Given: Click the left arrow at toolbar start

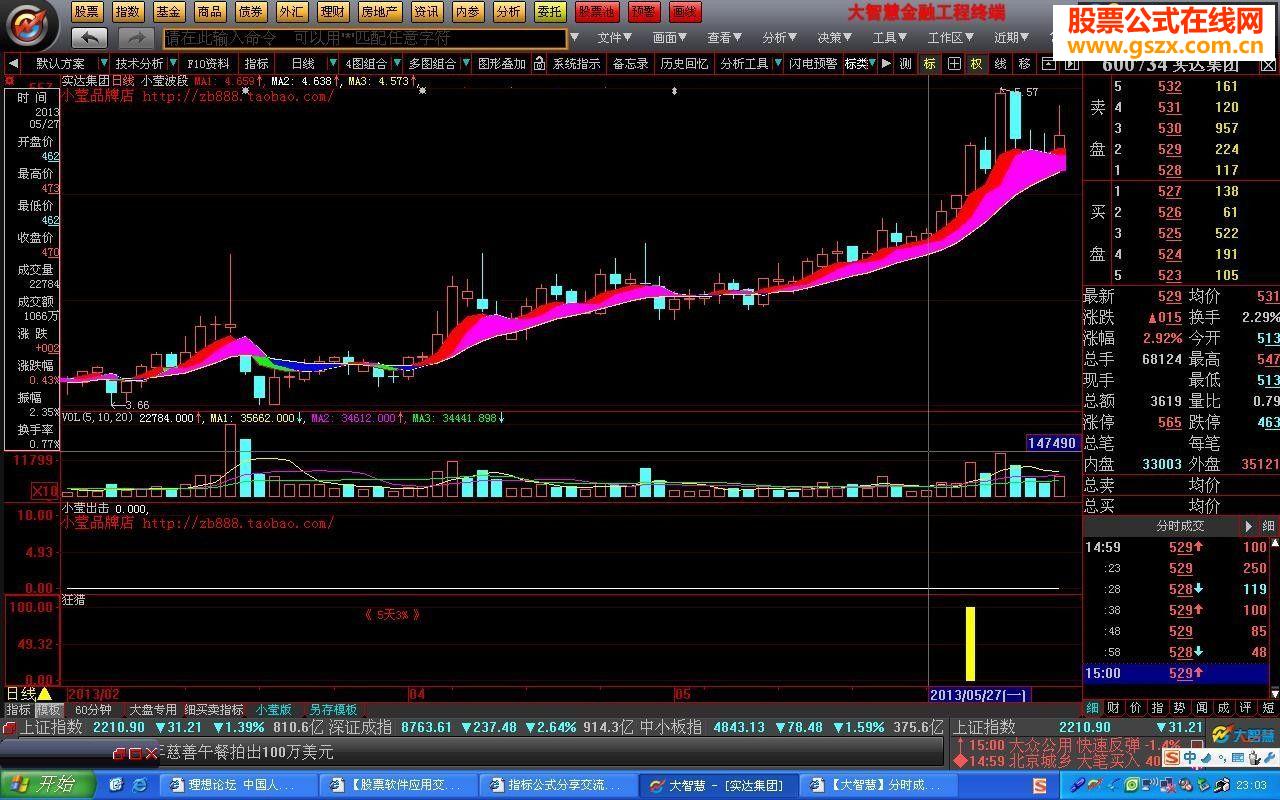Looking at the screenshot, I should 13,63.
